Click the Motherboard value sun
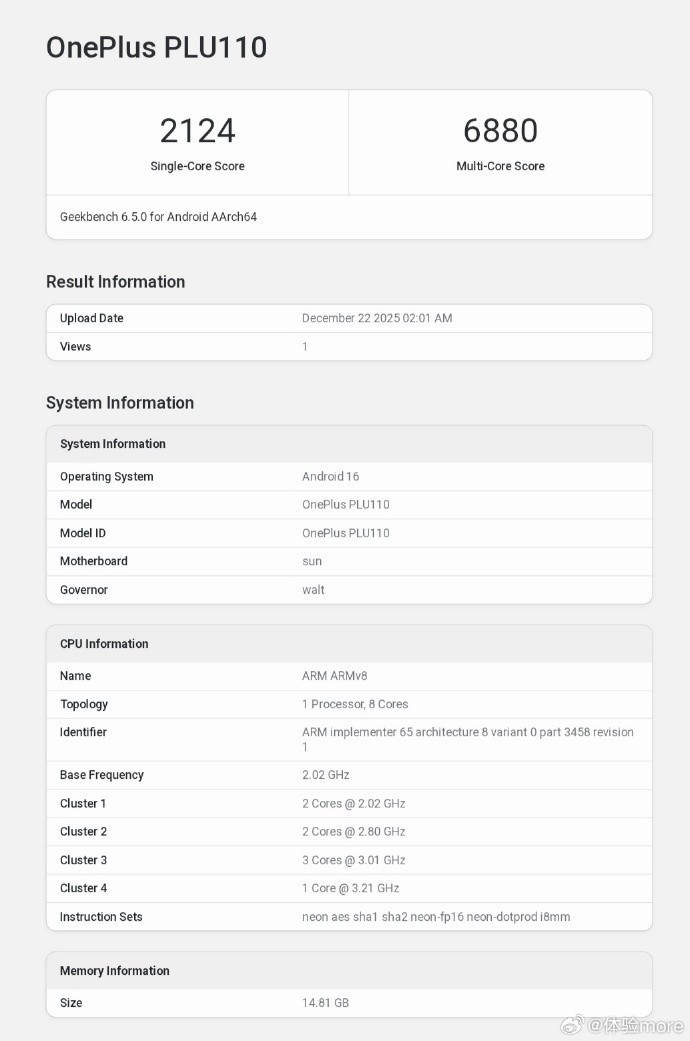The height and width of the screenshot is (1041, 690). click(312, 561)
